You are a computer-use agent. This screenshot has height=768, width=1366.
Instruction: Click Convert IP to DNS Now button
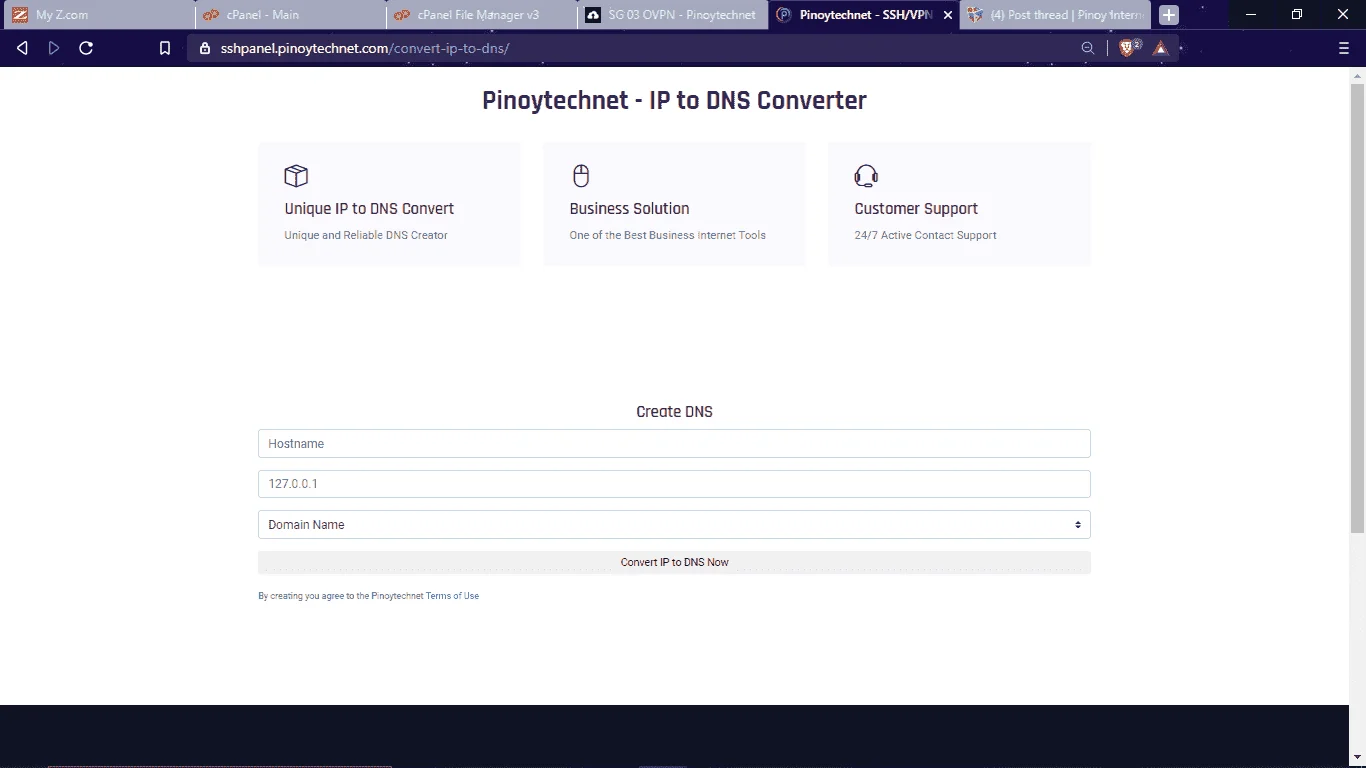pos(674,562)
